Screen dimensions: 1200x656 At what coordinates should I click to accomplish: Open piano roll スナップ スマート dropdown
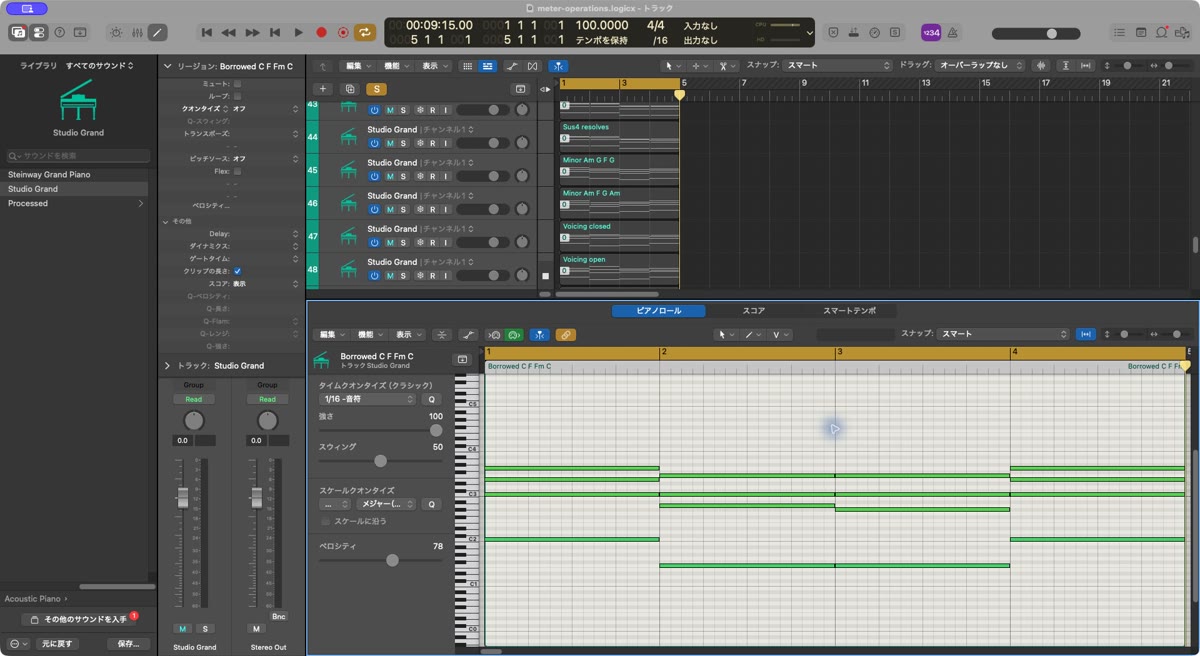pos(1003,334)
